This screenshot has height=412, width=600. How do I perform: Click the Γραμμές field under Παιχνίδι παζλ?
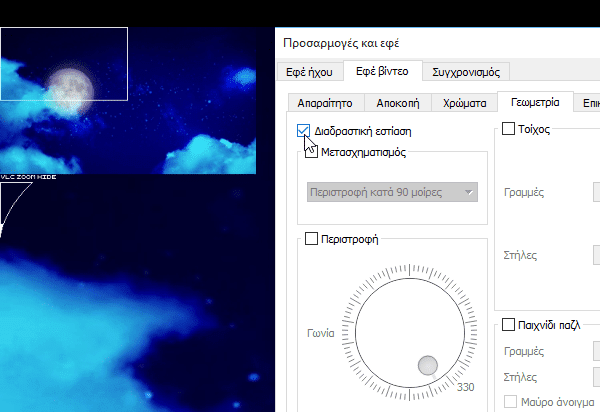pos(597,351)
